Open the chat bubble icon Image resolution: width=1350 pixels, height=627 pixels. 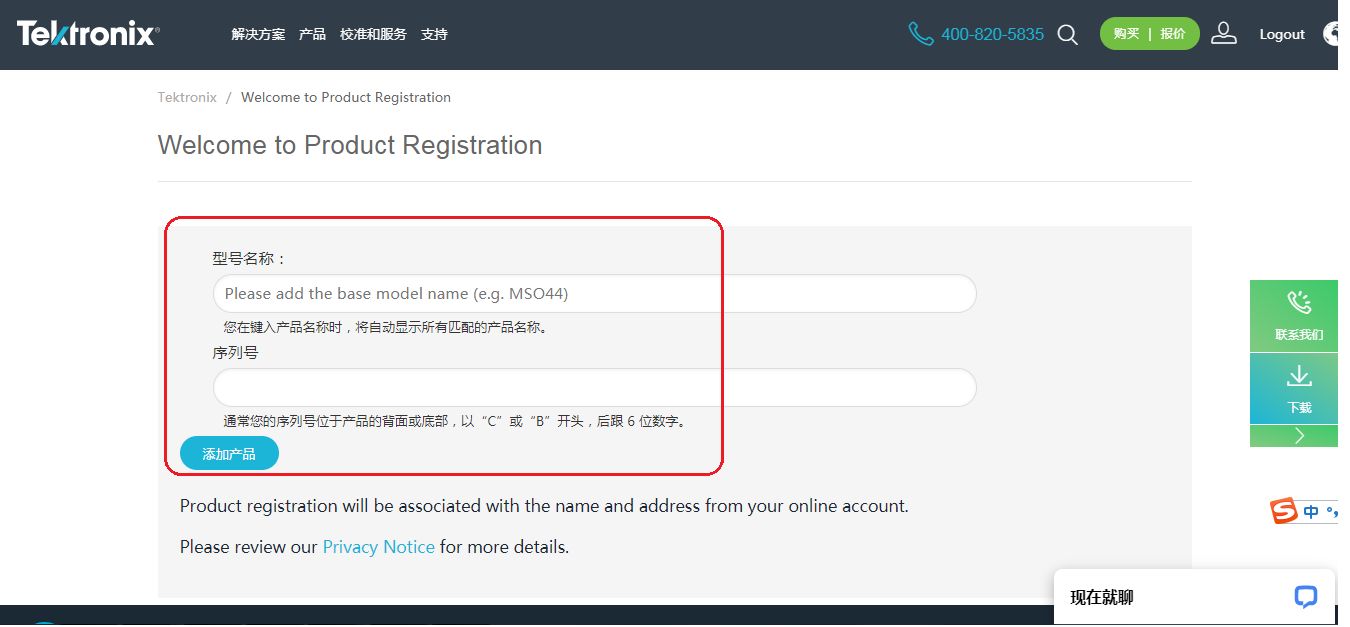click(1305, 597)
